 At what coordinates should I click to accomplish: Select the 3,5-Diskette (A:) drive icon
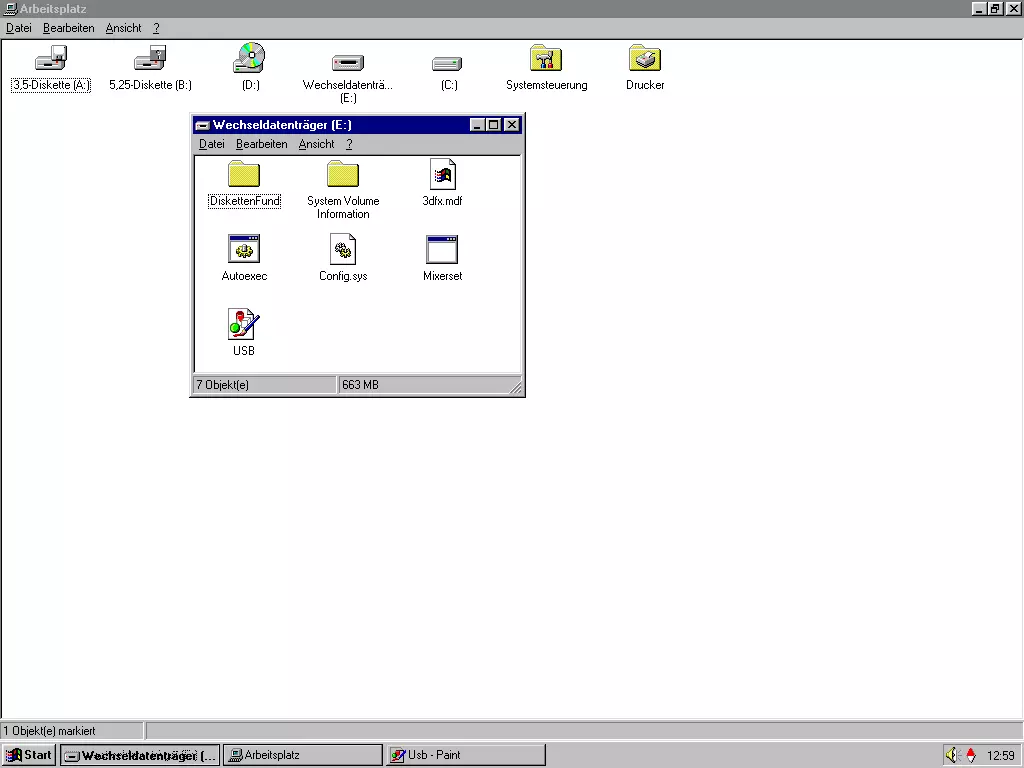tap(51, 58)
